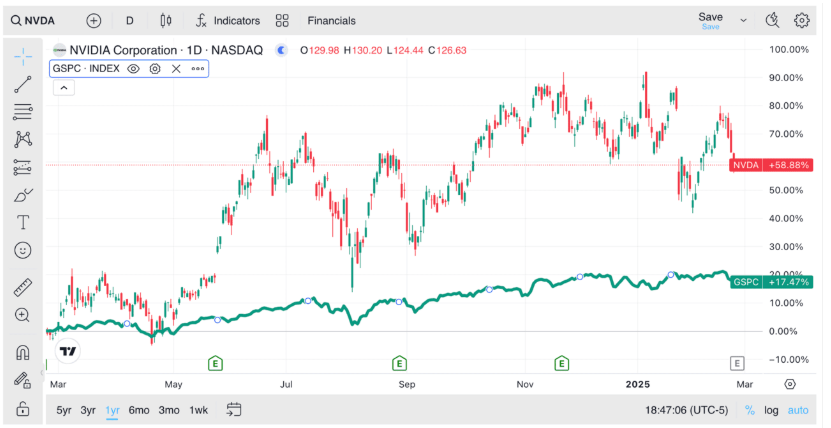
Task: Click the 0.00% price axis label
Action: [782, 332]
